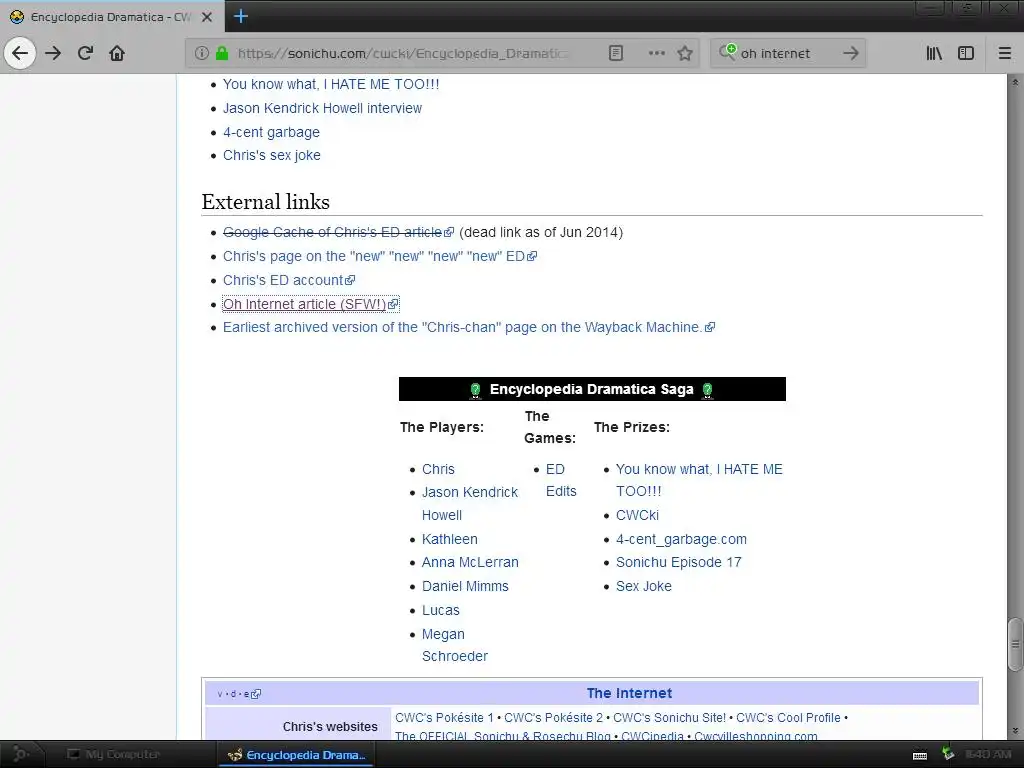
Task: Open Jason Kendrick Howell interview link
Action: tap(323, 108)
